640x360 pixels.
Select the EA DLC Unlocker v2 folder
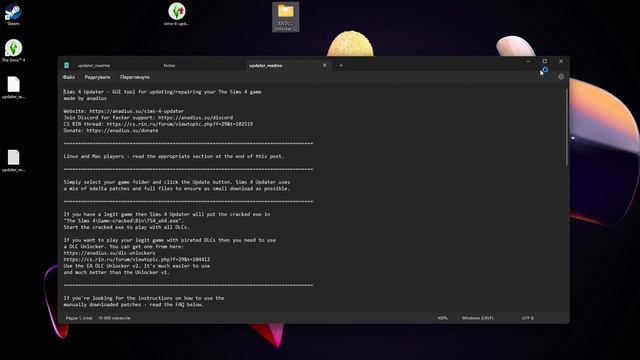pos(286,17)
